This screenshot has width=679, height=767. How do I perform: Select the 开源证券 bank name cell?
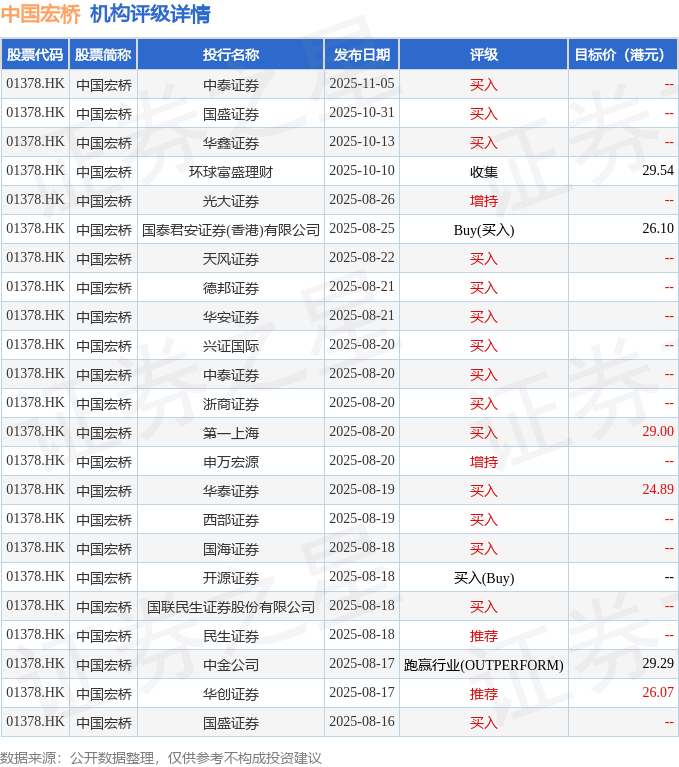coord(231,578)
